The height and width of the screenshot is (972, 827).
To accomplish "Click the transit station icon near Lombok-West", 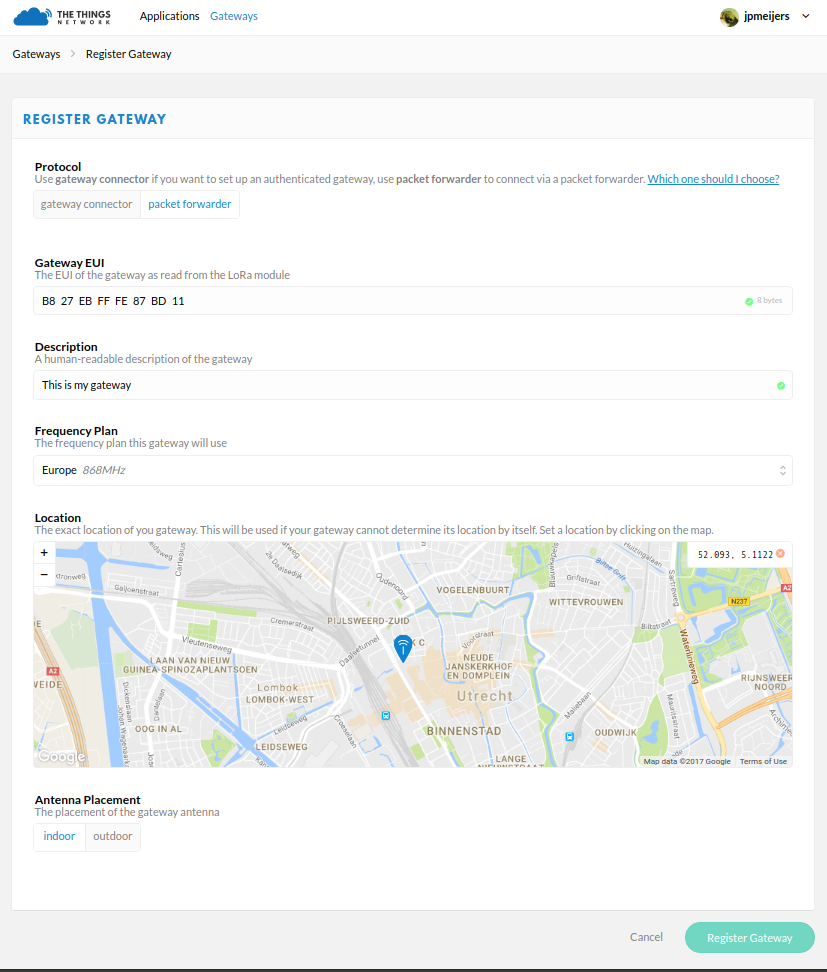I will click(x=386, y=715).
